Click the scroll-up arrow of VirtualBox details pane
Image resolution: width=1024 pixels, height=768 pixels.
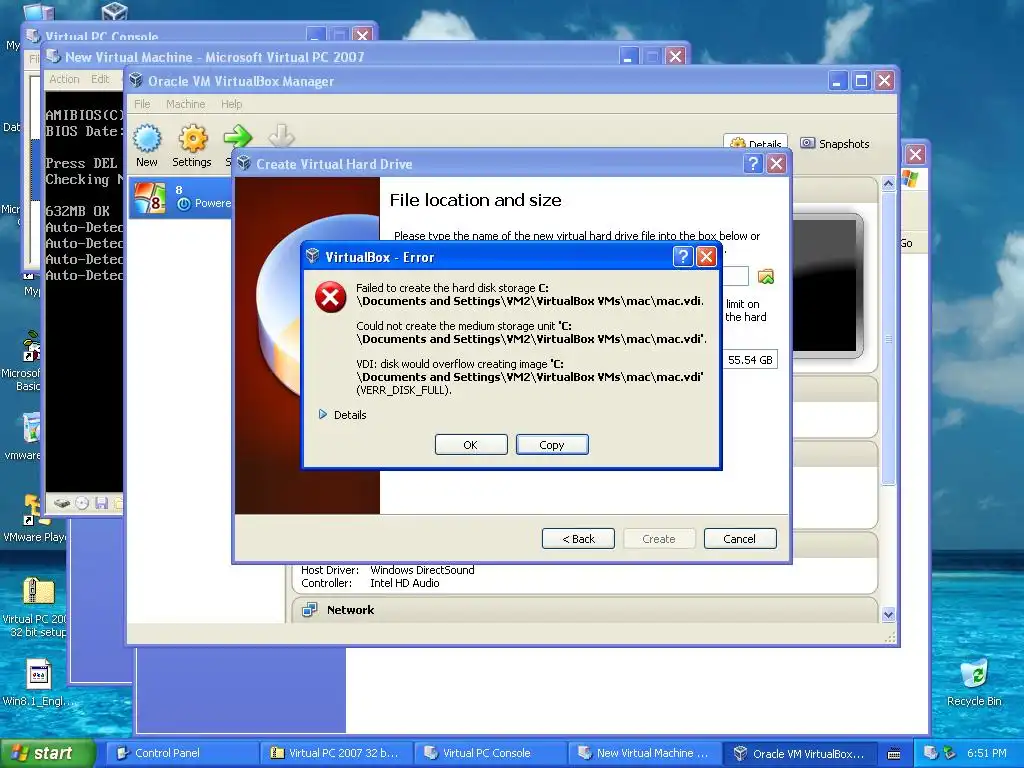[888, 184]
